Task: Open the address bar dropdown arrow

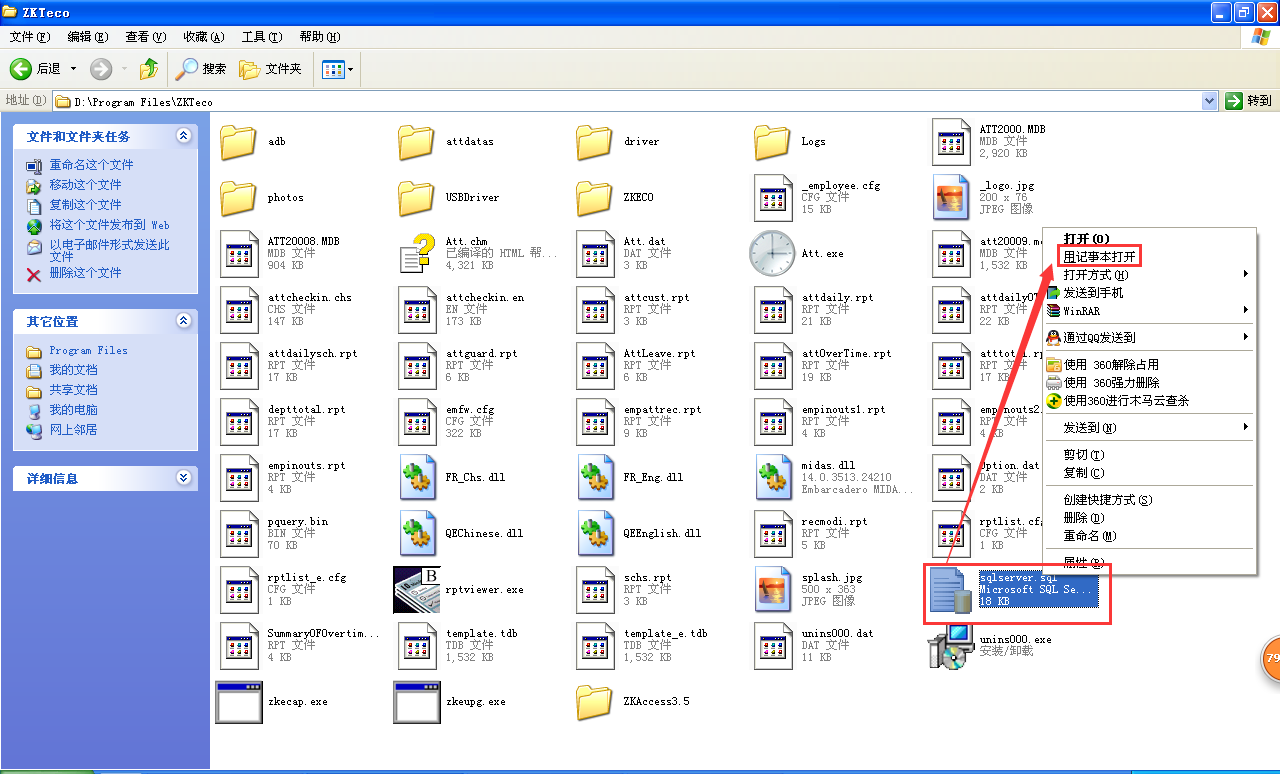Action: [1209, 101]
